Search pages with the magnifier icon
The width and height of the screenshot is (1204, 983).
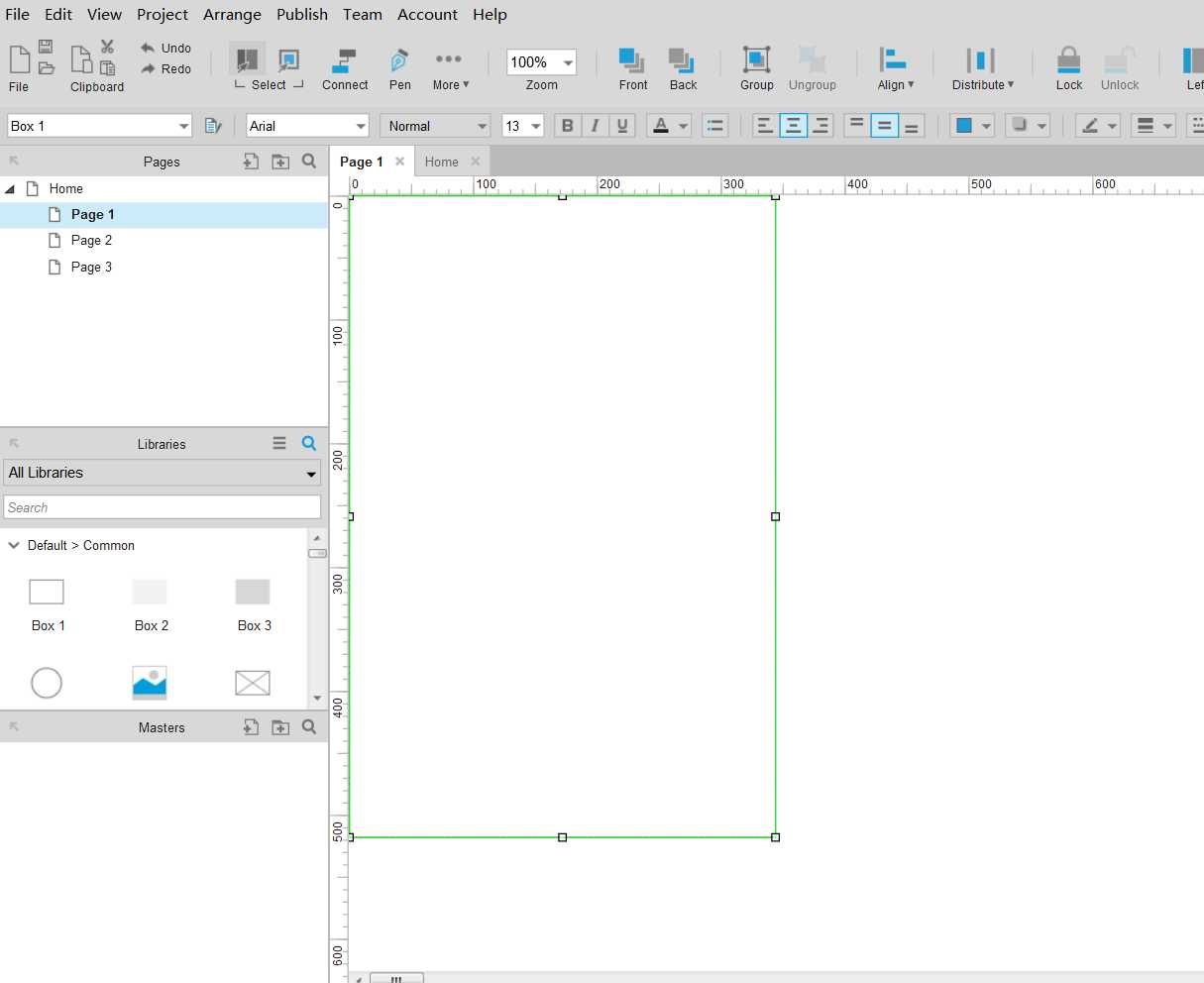(x=309, y=162)
